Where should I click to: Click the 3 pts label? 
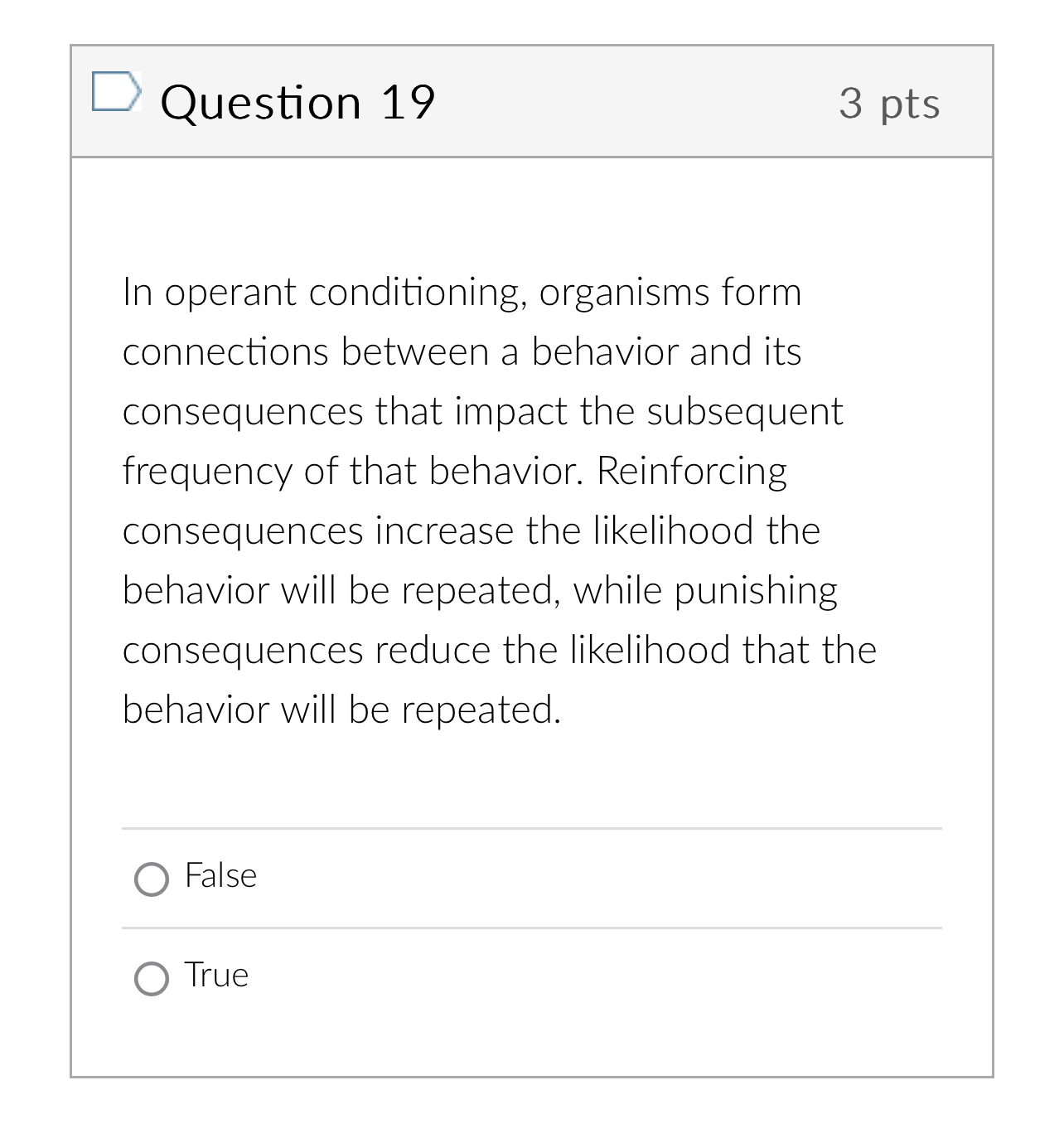(x=889, y=102)
